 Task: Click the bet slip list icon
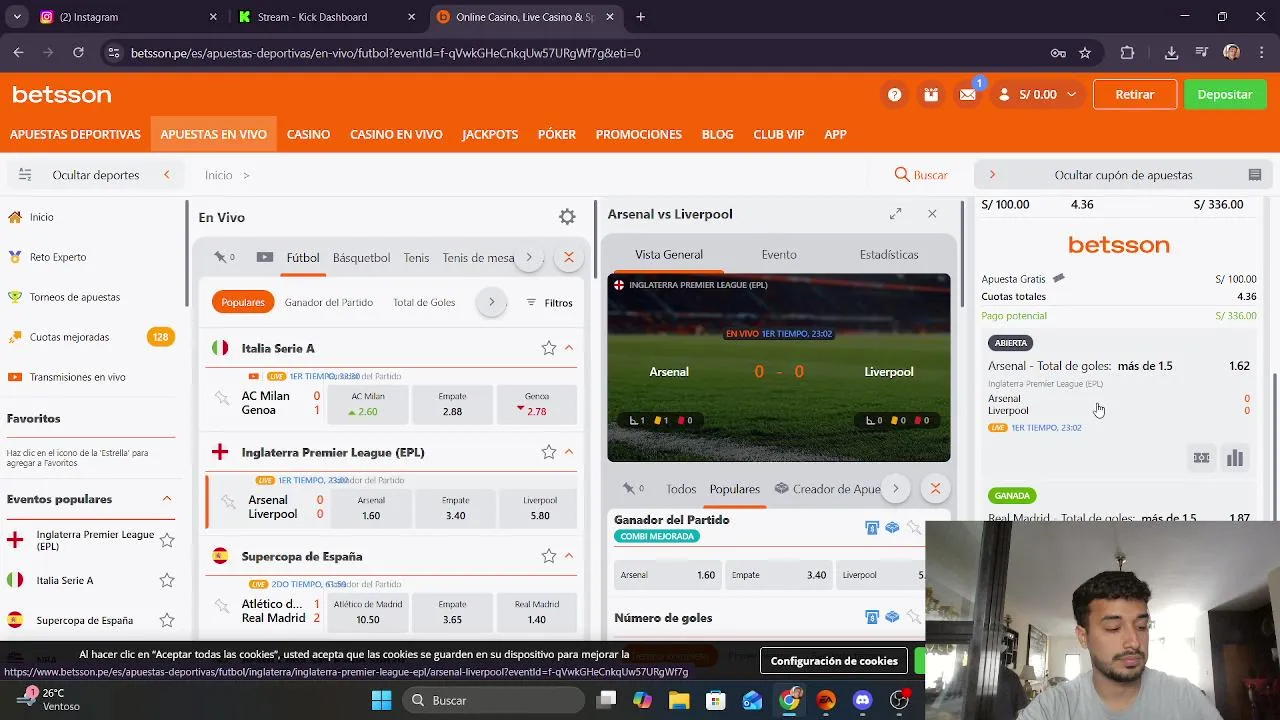1255,175
